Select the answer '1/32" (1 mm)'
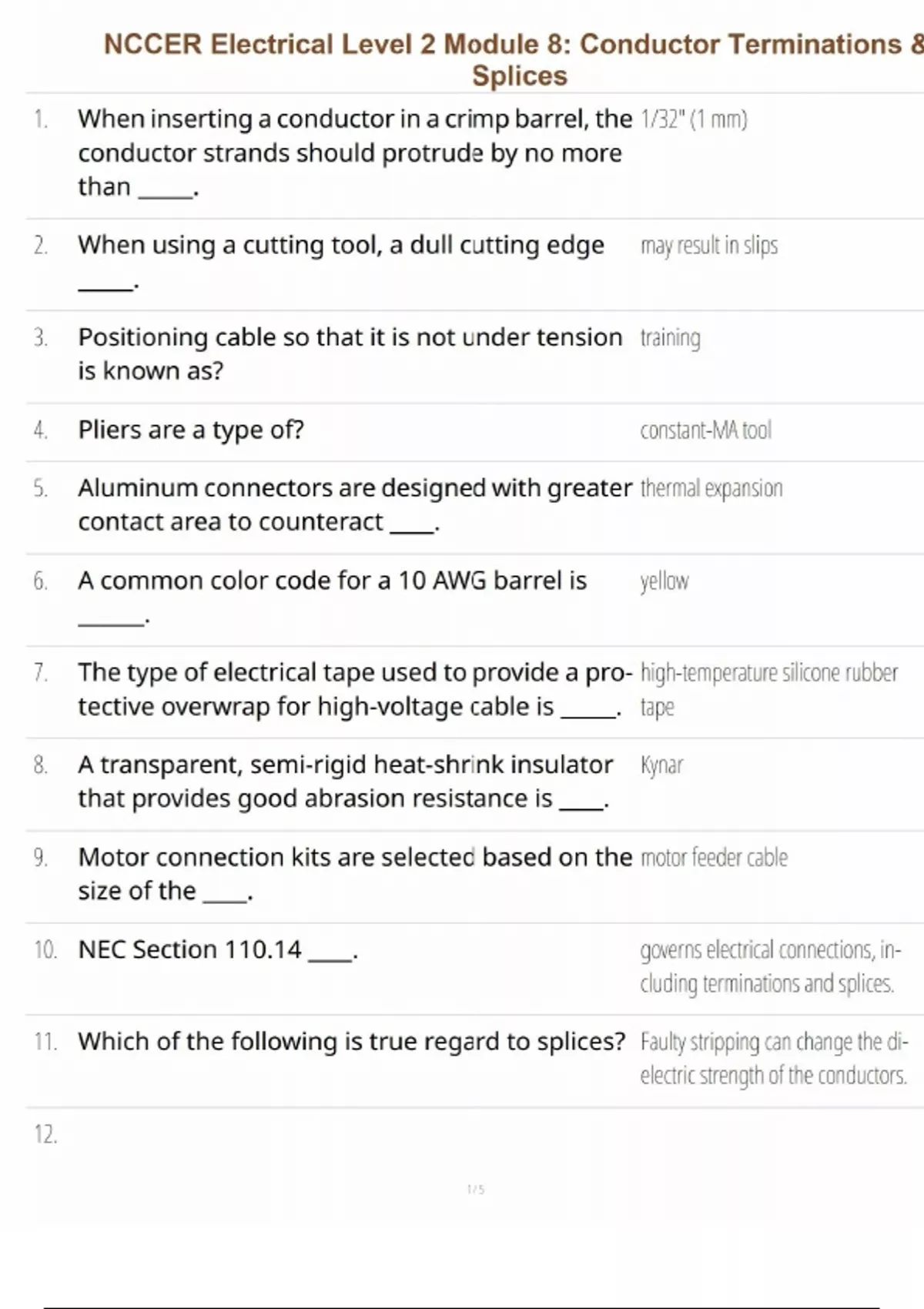The height and width of the screenshot is (1309, 924). tap(694, 119)
